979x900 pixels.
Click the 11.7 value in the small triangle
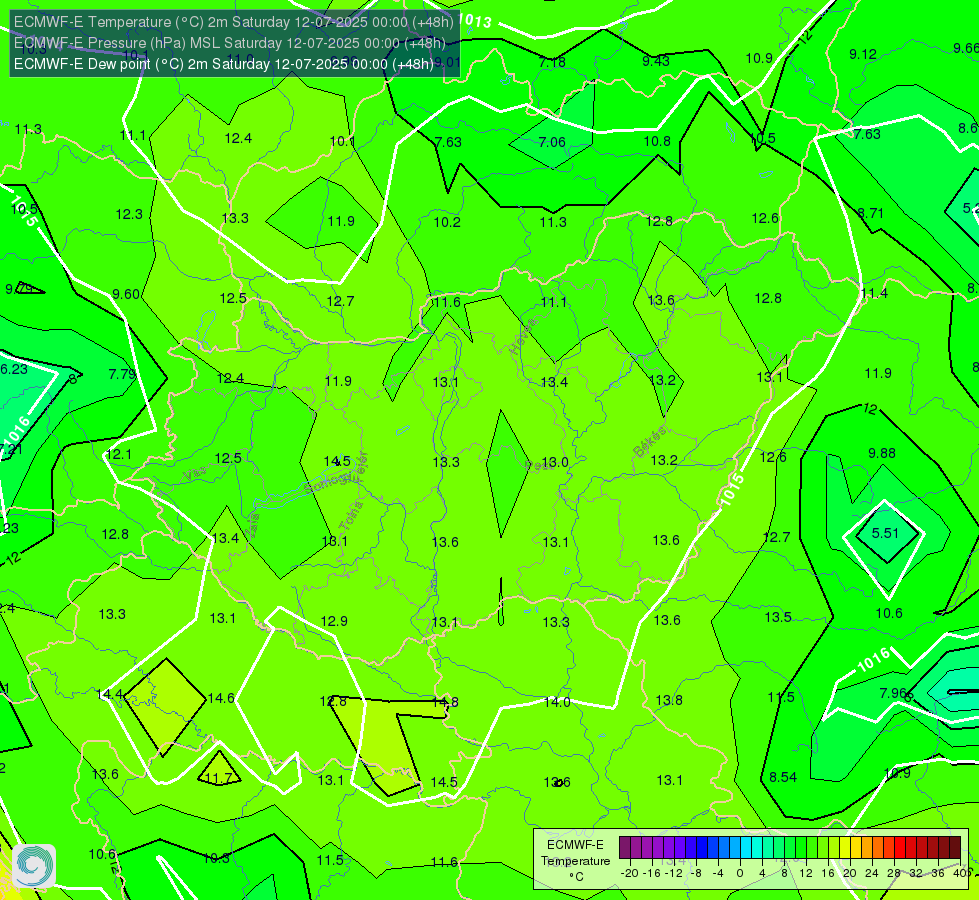click(219, 778)
